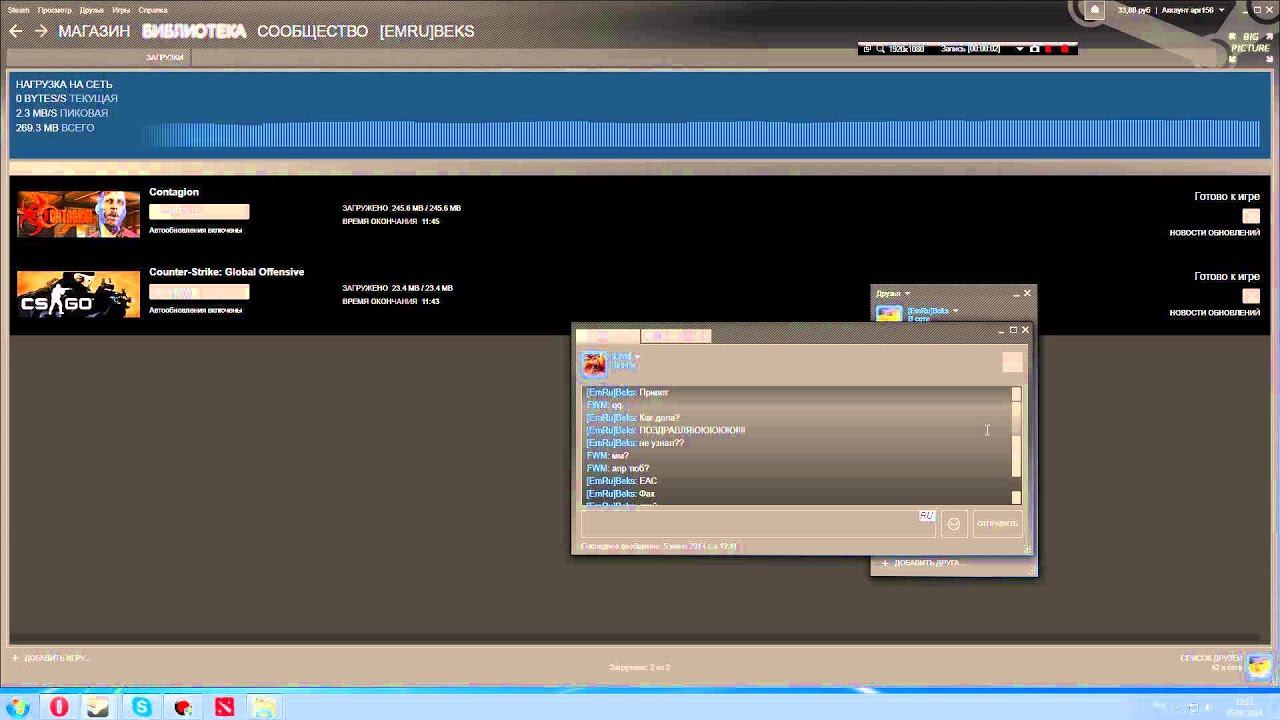This screenshot has width=1280, height=720.
Task: Go to МАГАЗИН section
Action: point(94,31)
